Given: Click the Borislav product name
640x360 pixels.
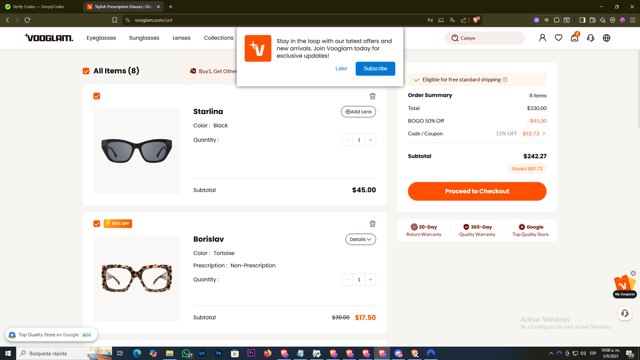Looking at the screenshot, I should [x=209, y=239].
